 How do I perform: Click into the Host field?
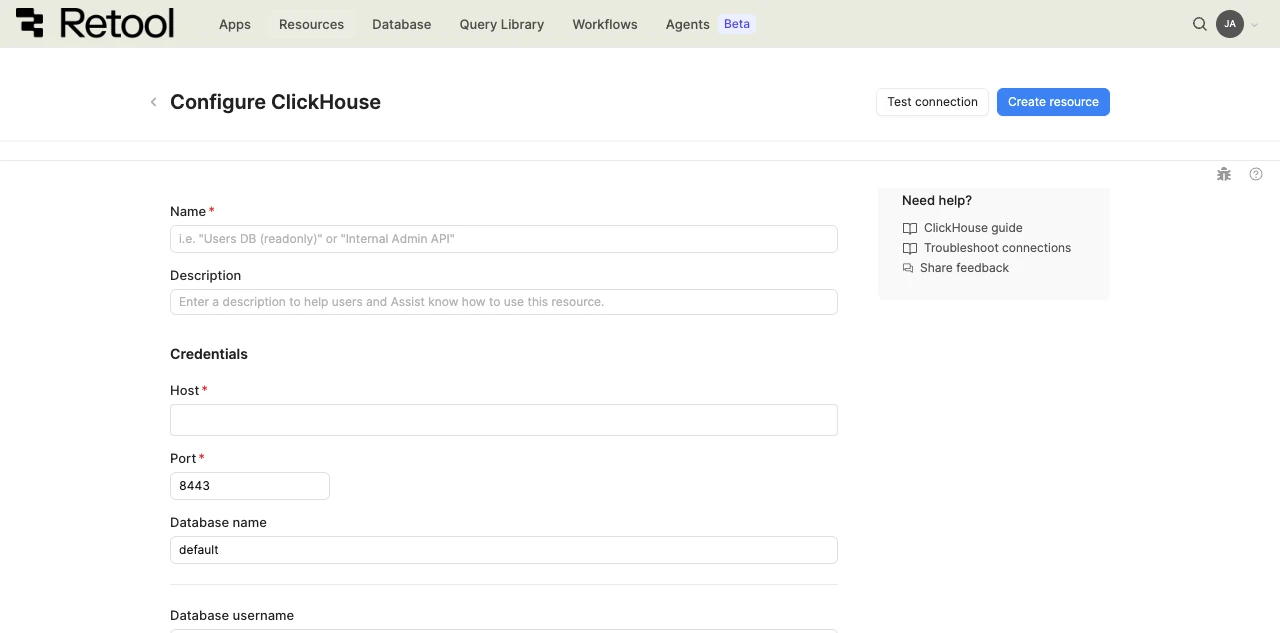click(503, 420)
